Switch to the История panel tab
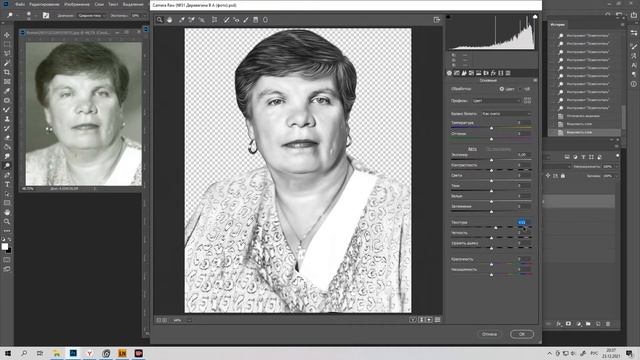Image resolution: width=640 pixels, height=360 pixels. point(558,24)
